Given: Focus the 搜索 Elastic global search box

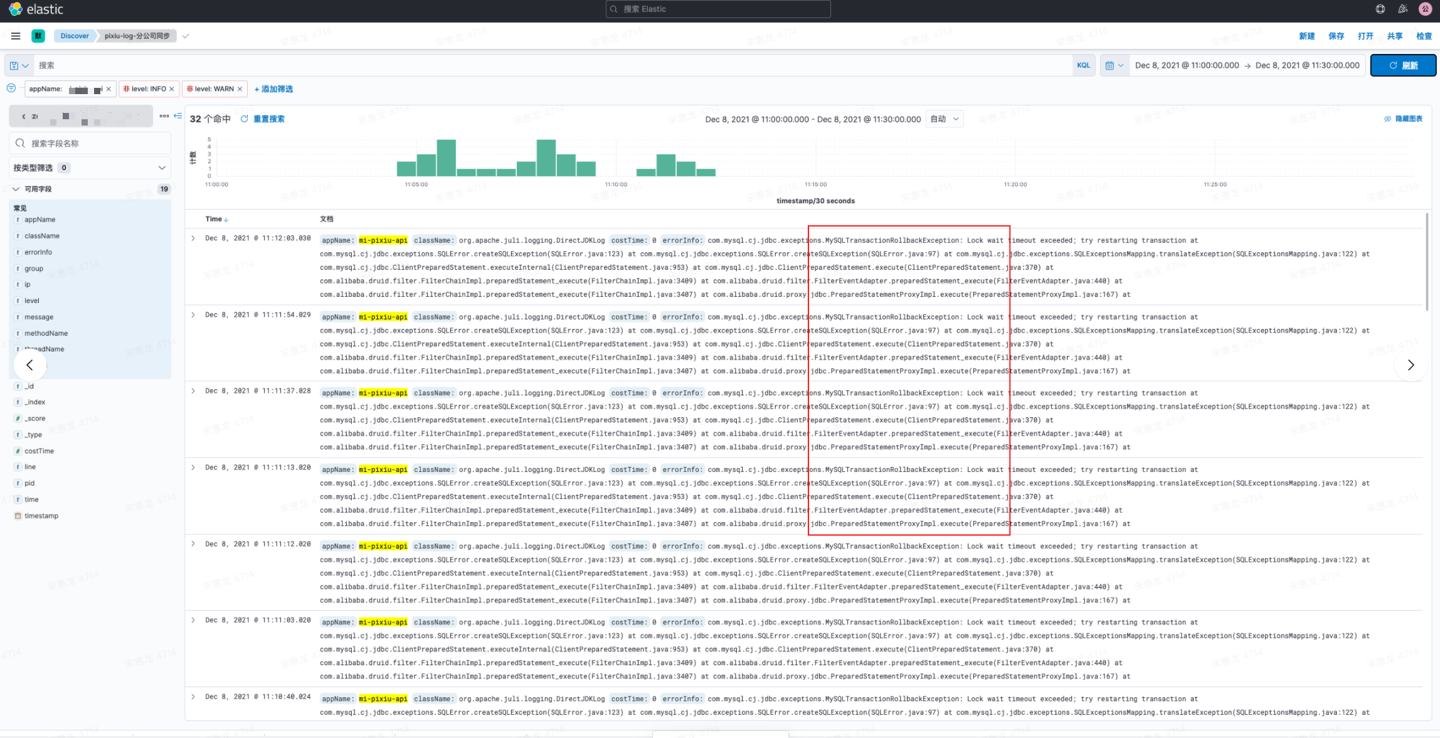Looking at the screenshot, I should [718, 9].
